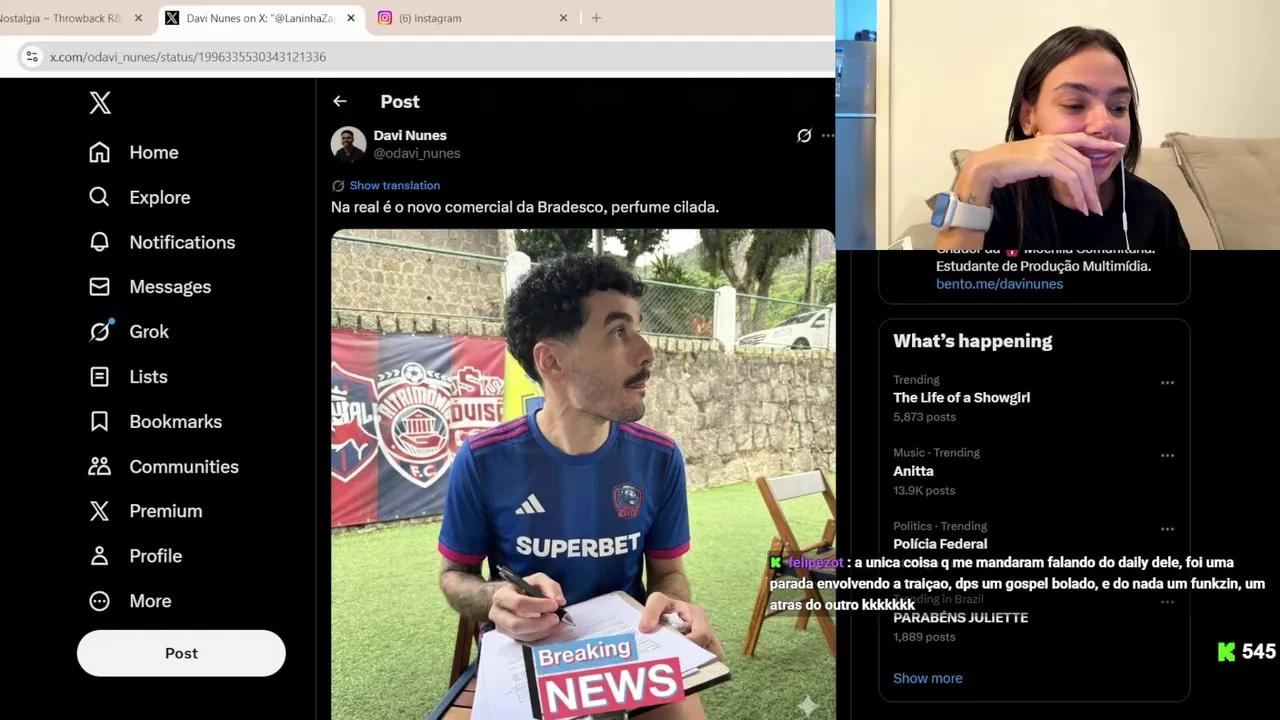The width and height of the screenshot is (1280, 720).
Task: Close the Instagram tab
Action: click(563, 18)
